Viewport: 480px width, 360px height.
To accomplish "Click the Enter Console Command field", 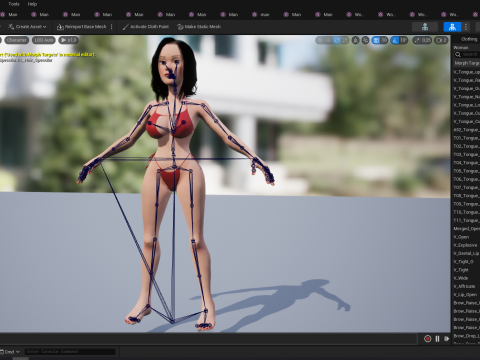I will coord(70,352).
